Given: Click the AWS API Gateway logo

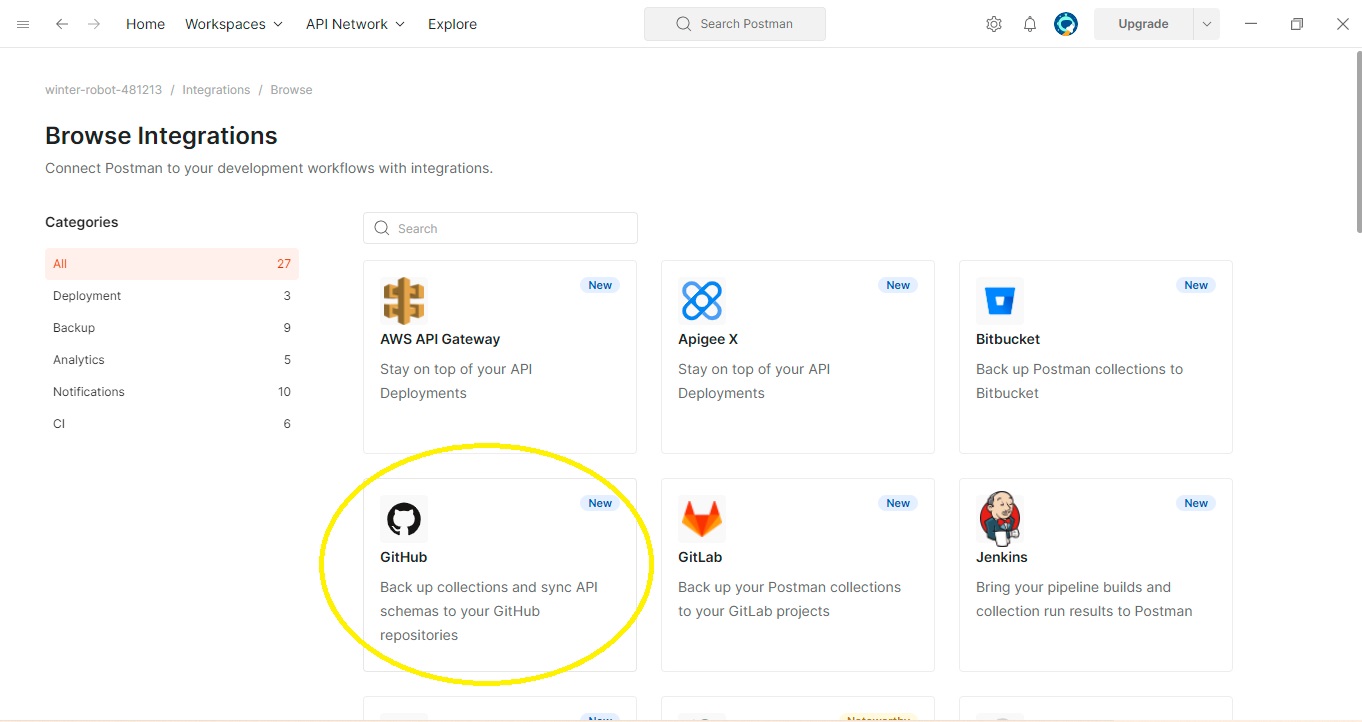Looking at the screenshot, I should tap(404, 301).
